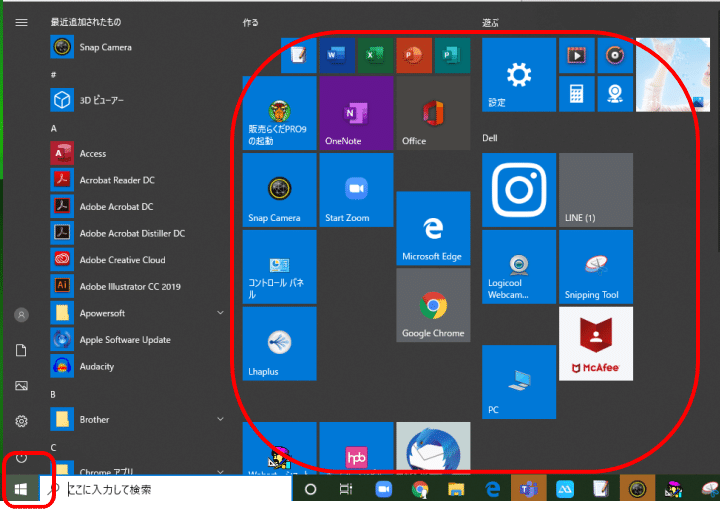The image size is (720, 509).
Task: Open the Movies & TV tile
Action: coord(576,56)
